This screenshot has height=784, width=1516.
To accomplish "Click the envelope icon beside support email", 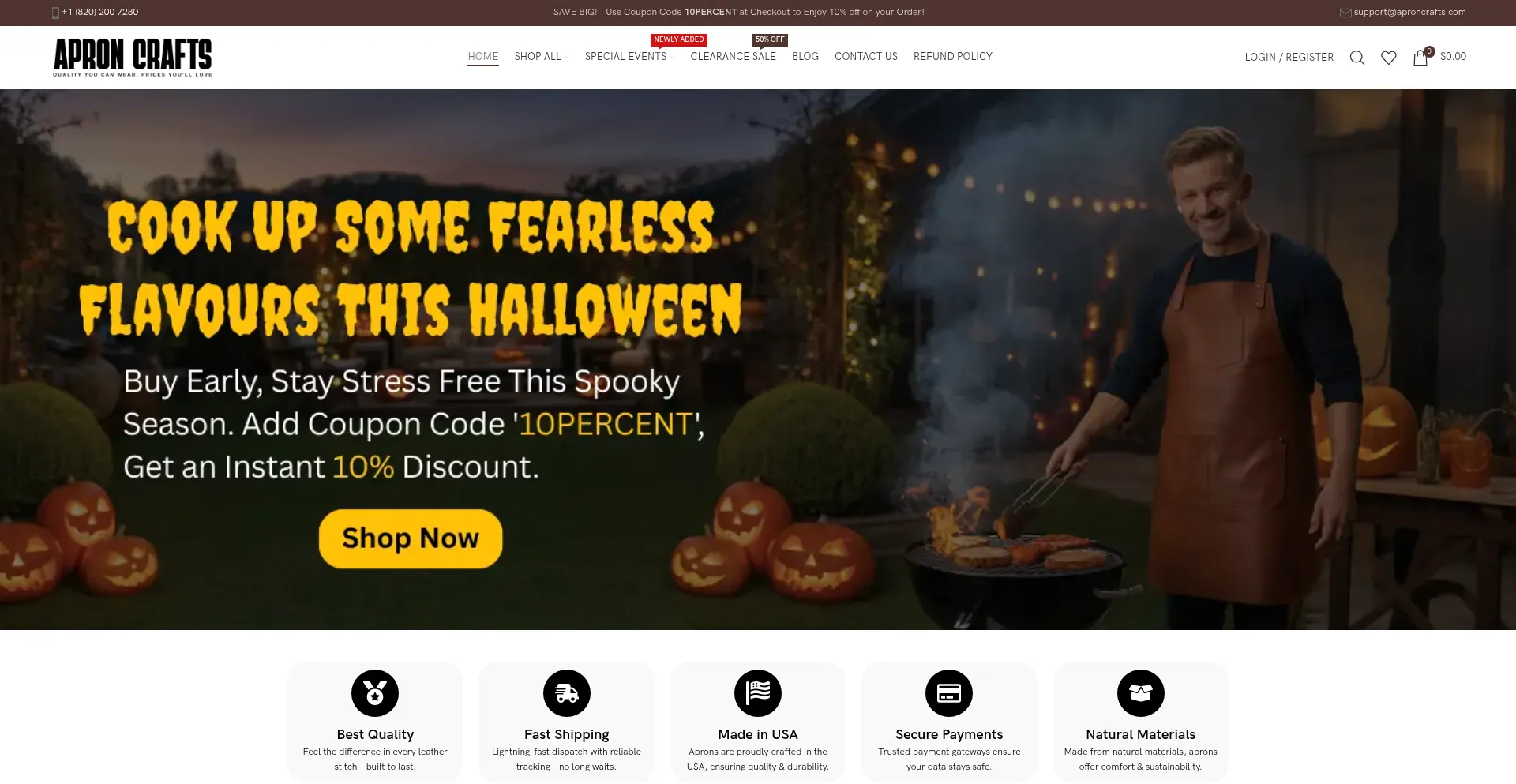I will tap(1345, 13).
